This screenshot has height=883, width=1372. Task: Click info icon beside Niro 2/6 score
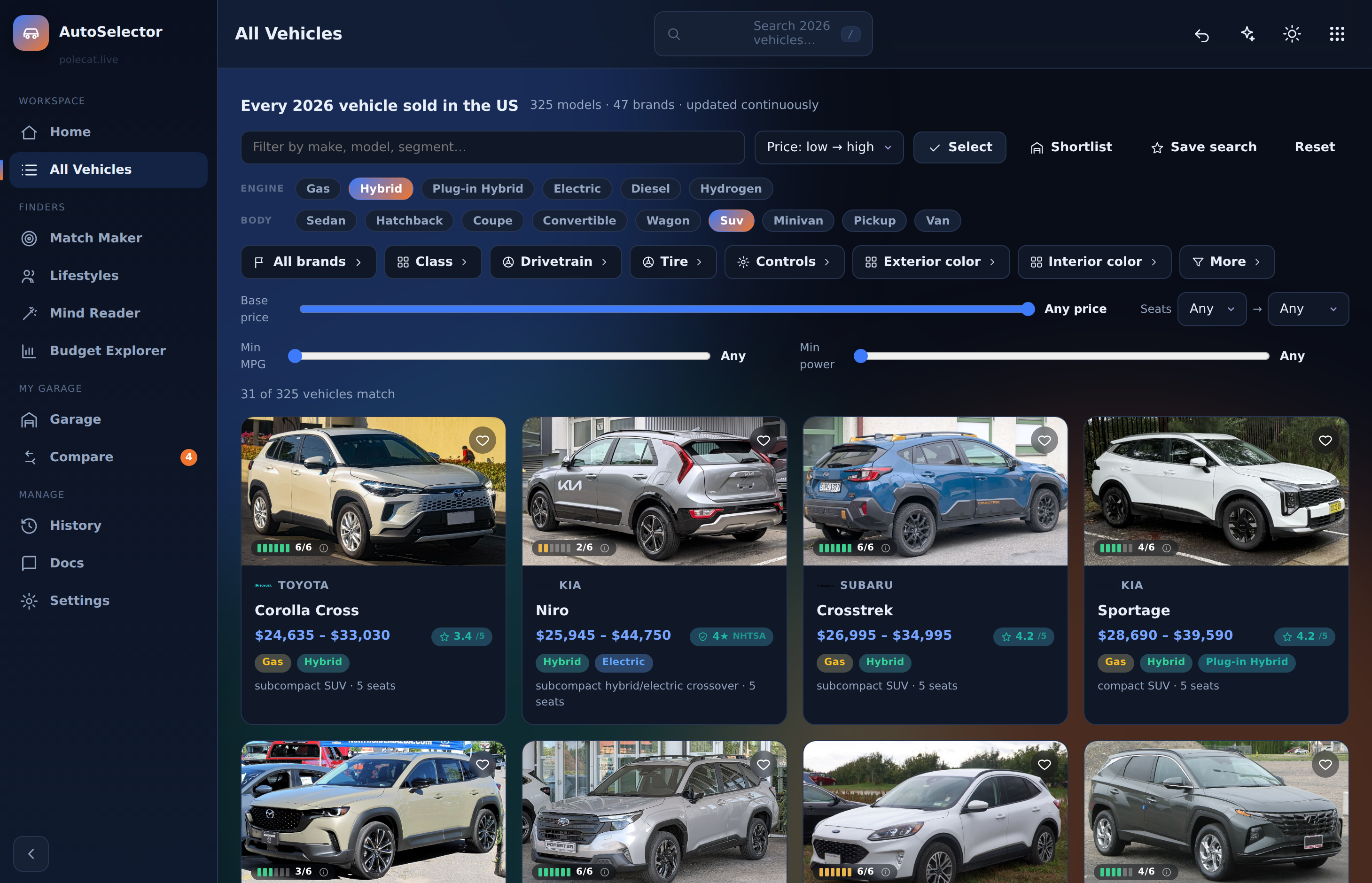coord(605,548)
